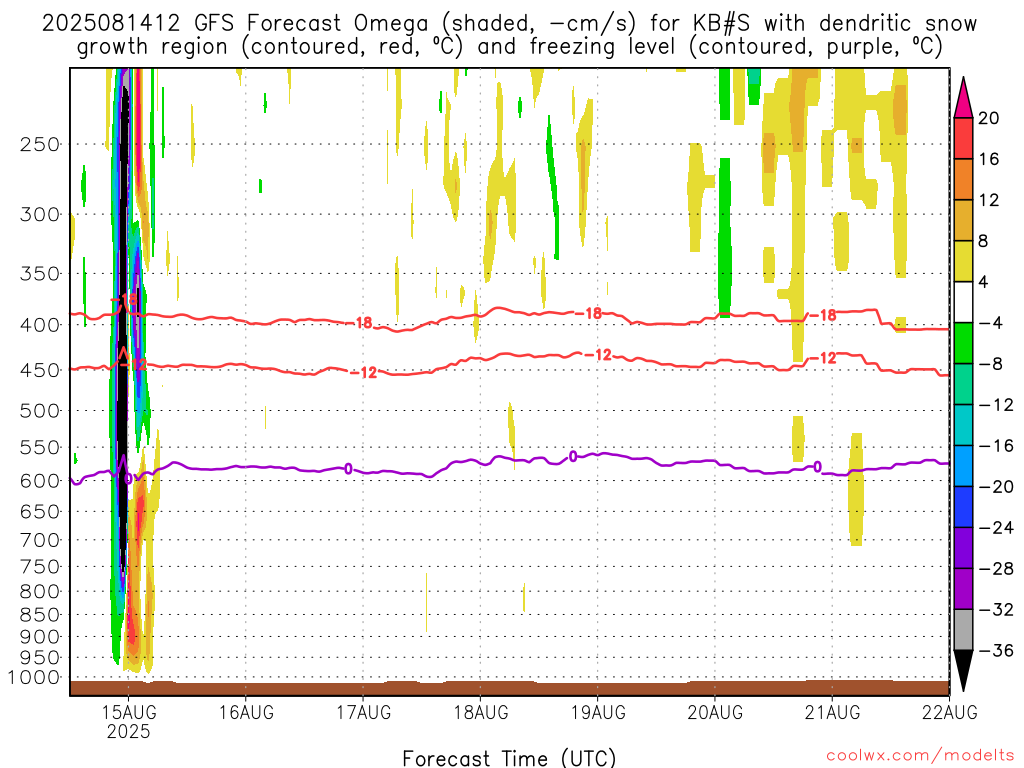This screenshot has width=1024, height=768.
Task: Click the 800 pressure level label
Action: (x=40, y=592)
